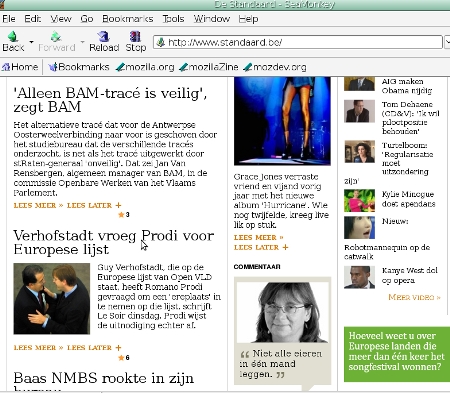Open the Kylie Minogue doet spandans link
This screenshot has height=393, width=450.
click(x=408, y=199)
